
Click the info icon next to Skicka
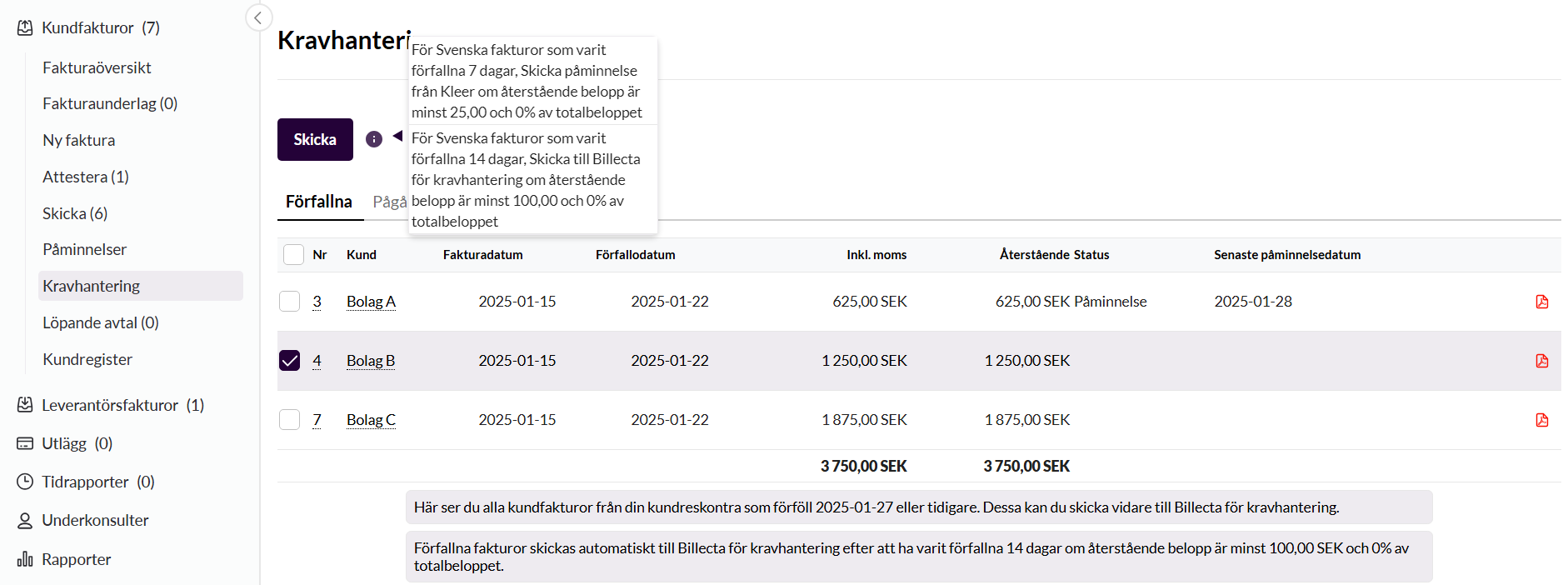click(x=374, y=139)
